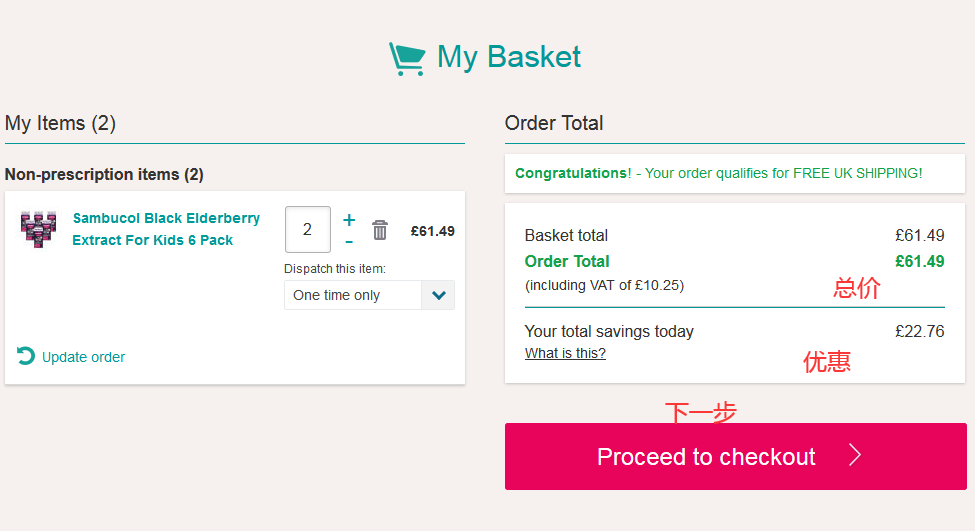Viewport: 975px width, 531px height.
Task: Open the Sambucol product thumbnail image
Action: [38, 229]
